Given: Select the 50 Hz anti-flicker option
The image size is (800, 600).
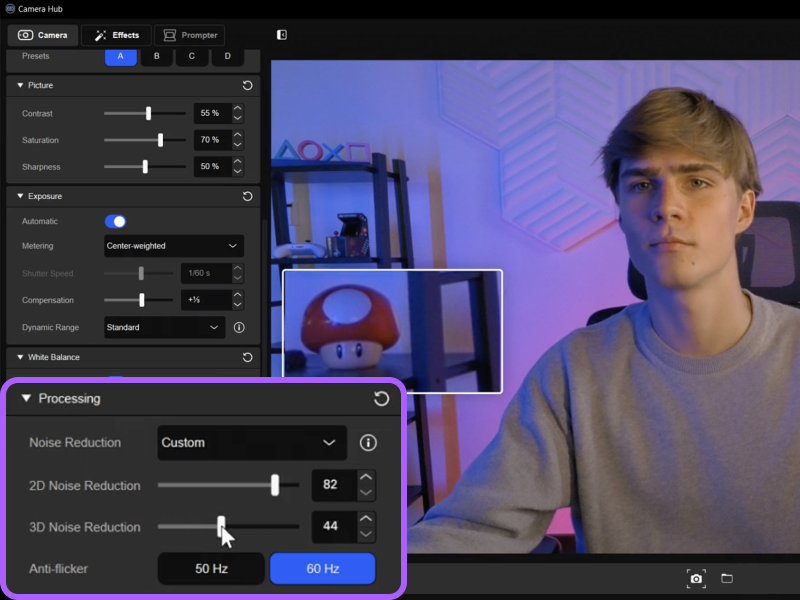Looking at the screenshot, I should pyautogui.click(x=211, y=568).
